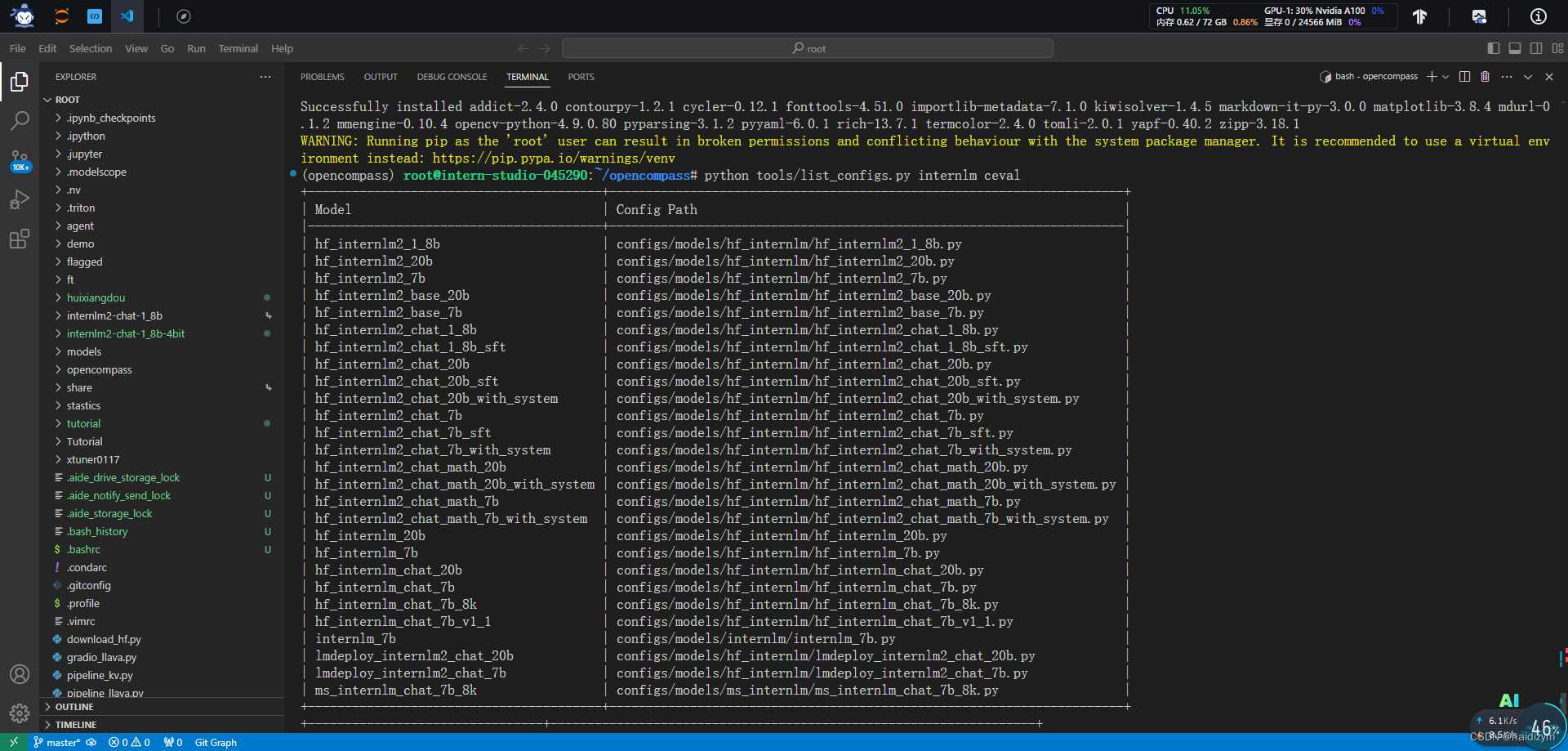This screenshot has width=1568, height=751.
Task: Go back with the left arrow
Action: click(523, 48)
